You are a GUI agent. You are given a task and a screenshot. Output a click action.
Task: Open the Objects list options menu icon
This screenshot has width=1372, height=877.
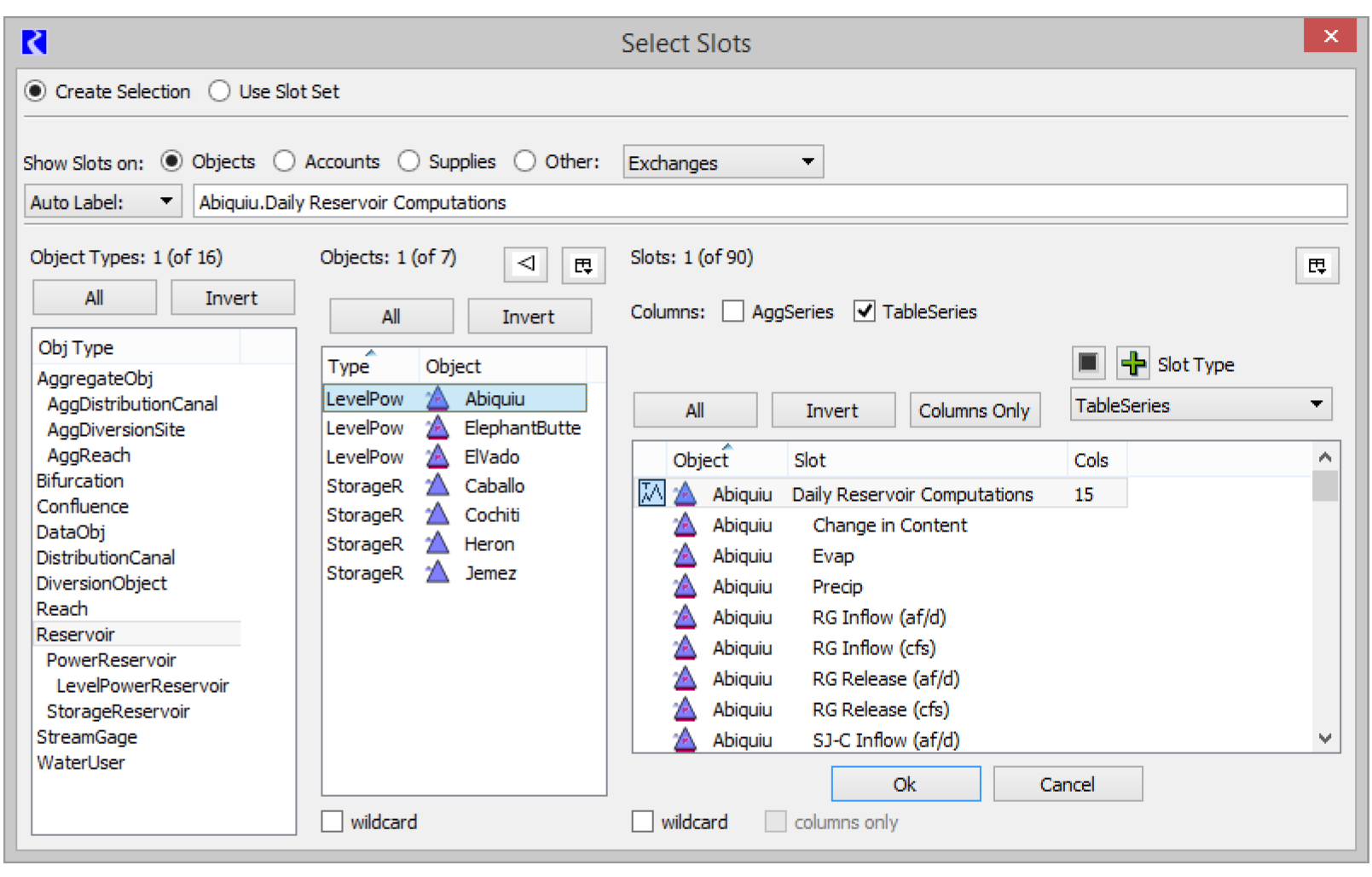pyautogui.click(x=583, y=266)
